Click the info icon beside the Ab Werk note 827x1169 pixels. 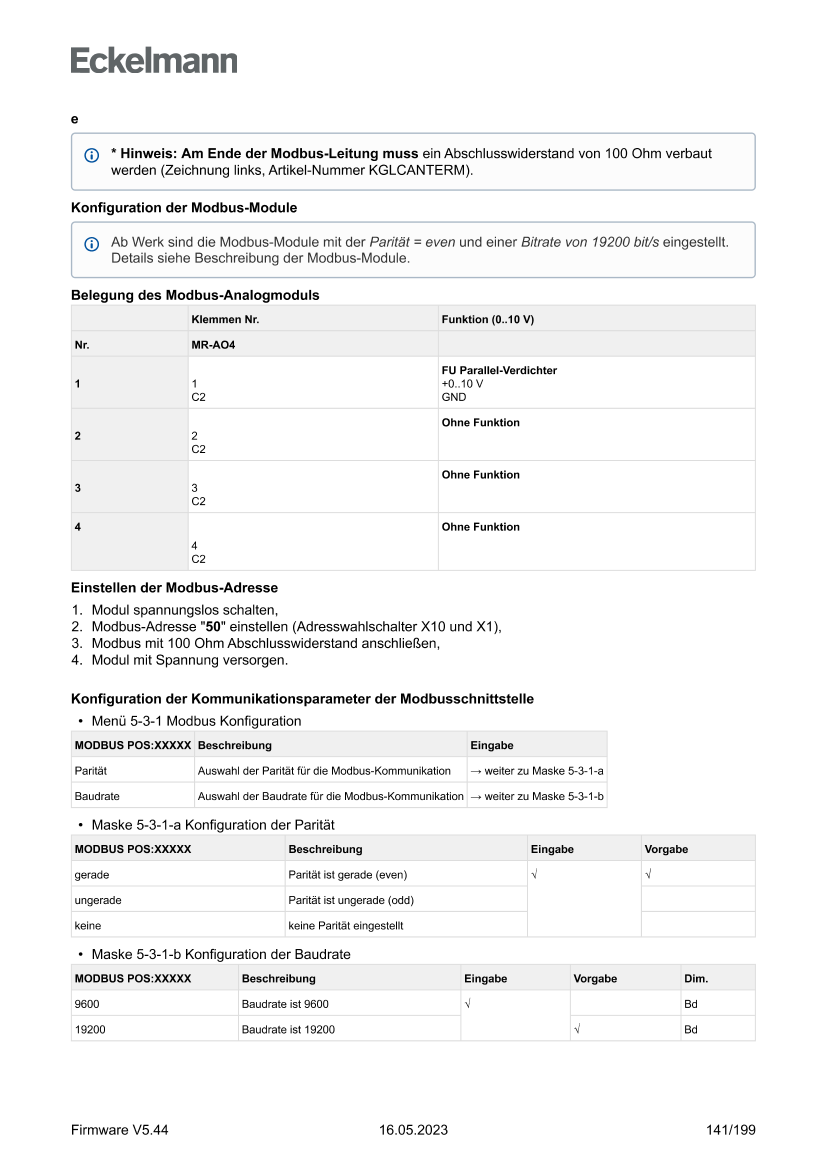coord(91,243)
